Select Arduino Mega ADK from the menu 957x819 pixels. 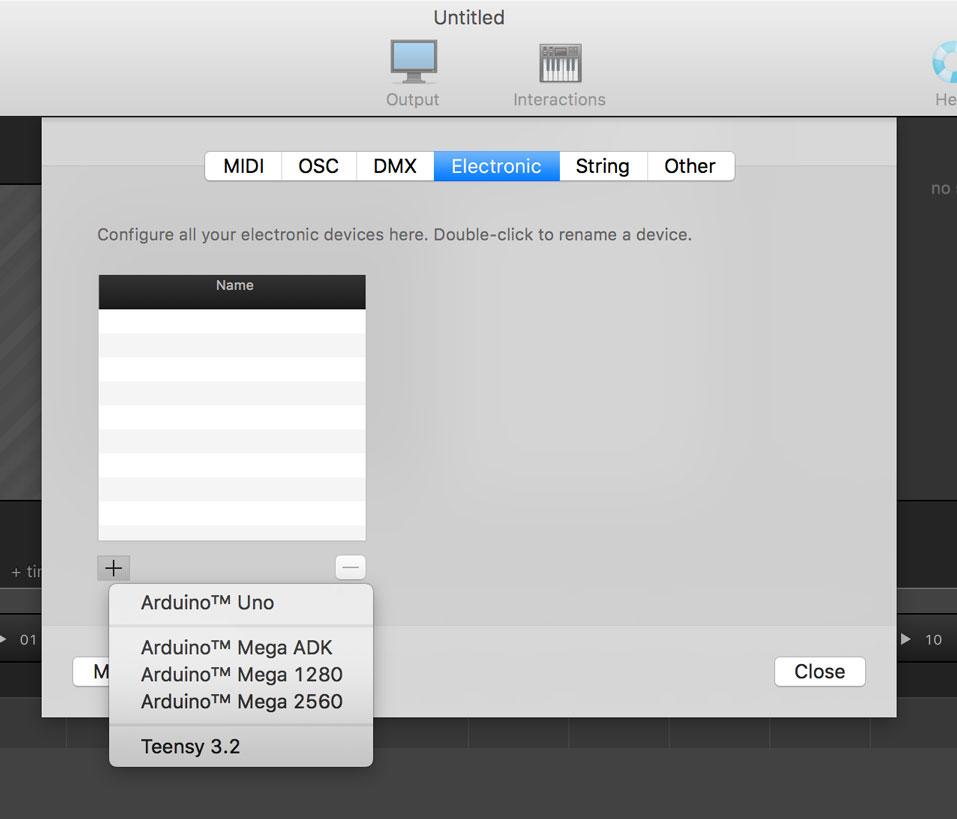236,648
